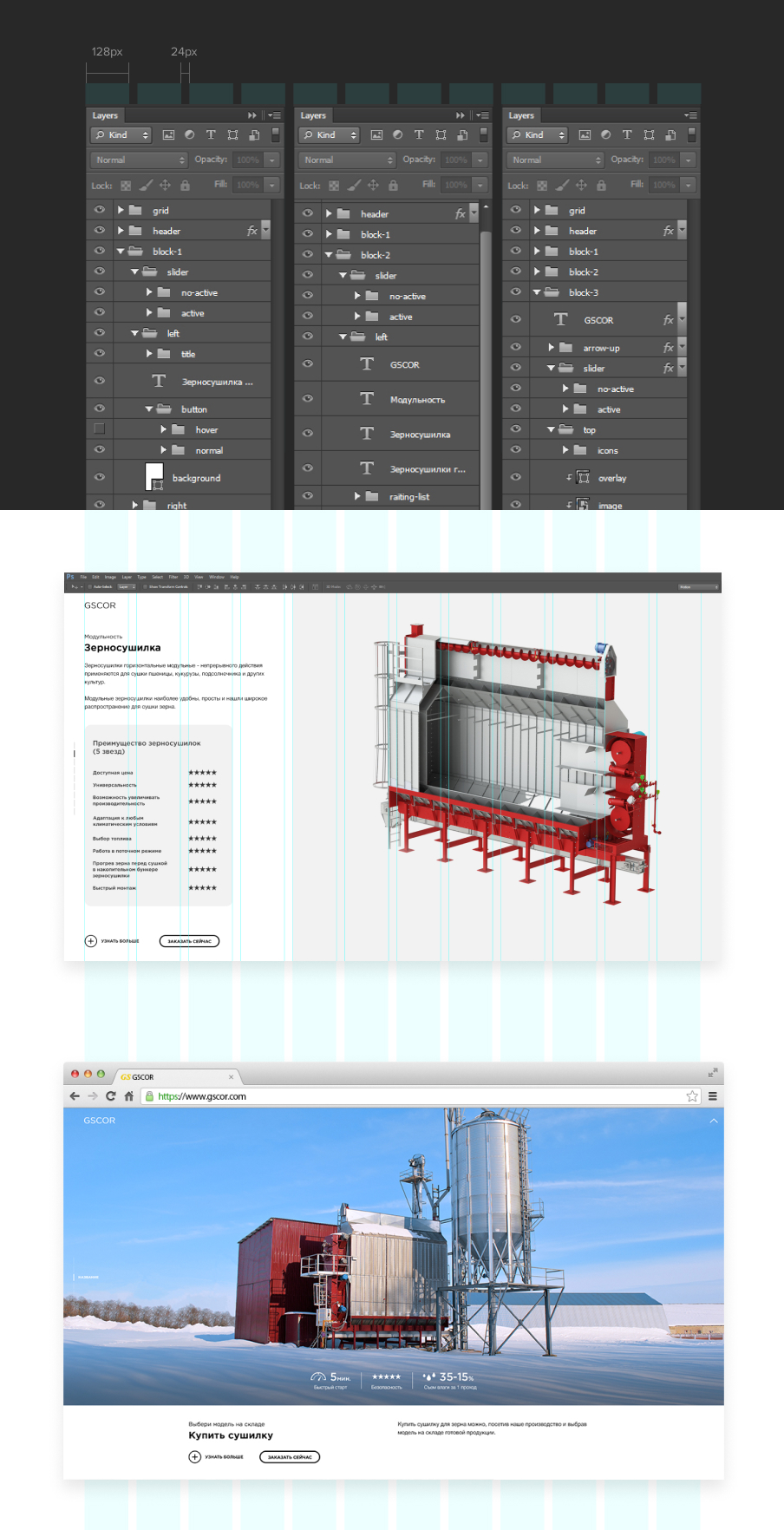The height and width of the screenshot is (1530, 784).
Task: Hide the 'Модульность' text layer
Action: pyautogui.click(x=308, y=399)
